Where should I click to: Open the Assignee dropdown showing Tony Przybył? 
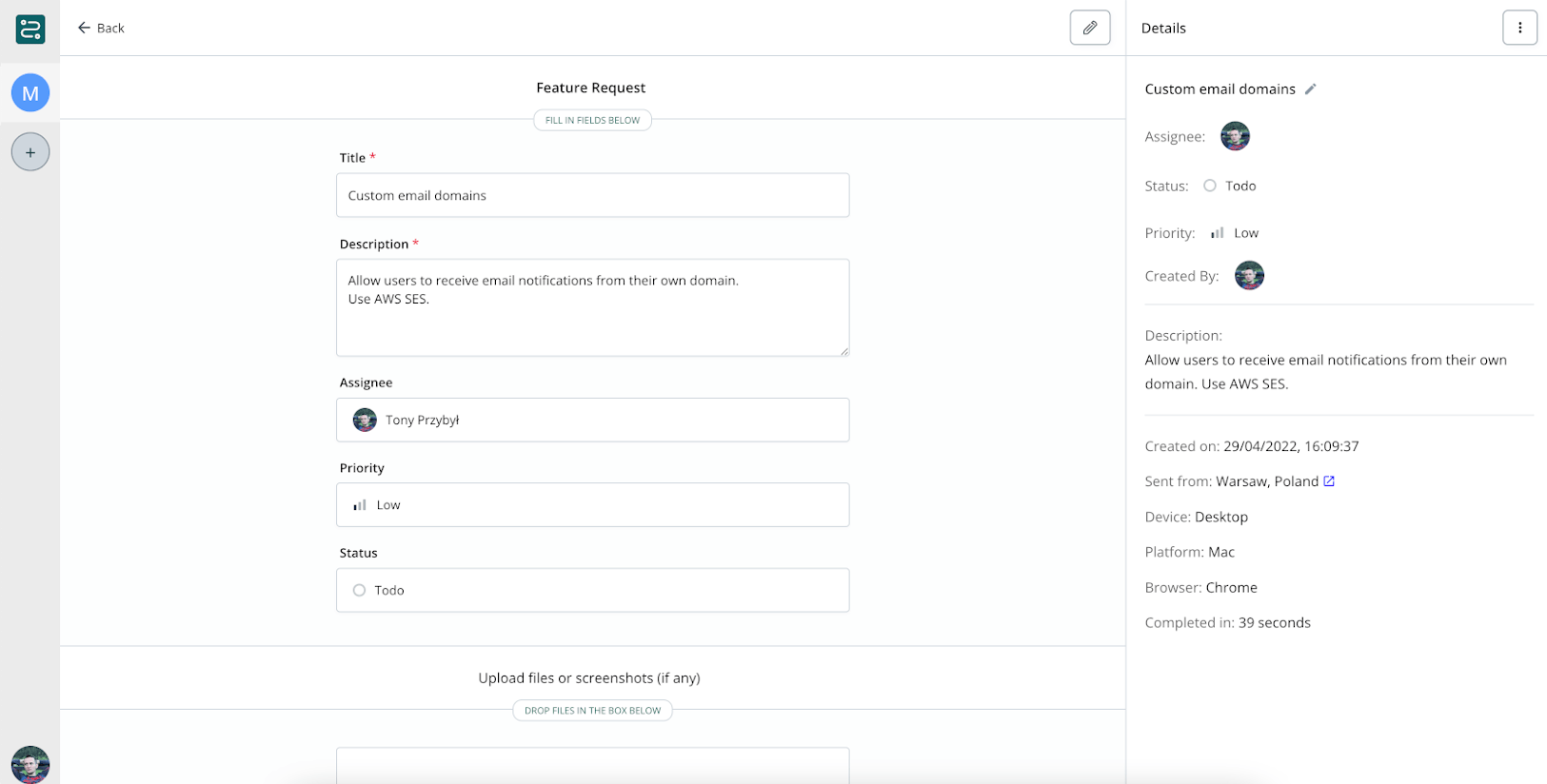click(592, 420)
